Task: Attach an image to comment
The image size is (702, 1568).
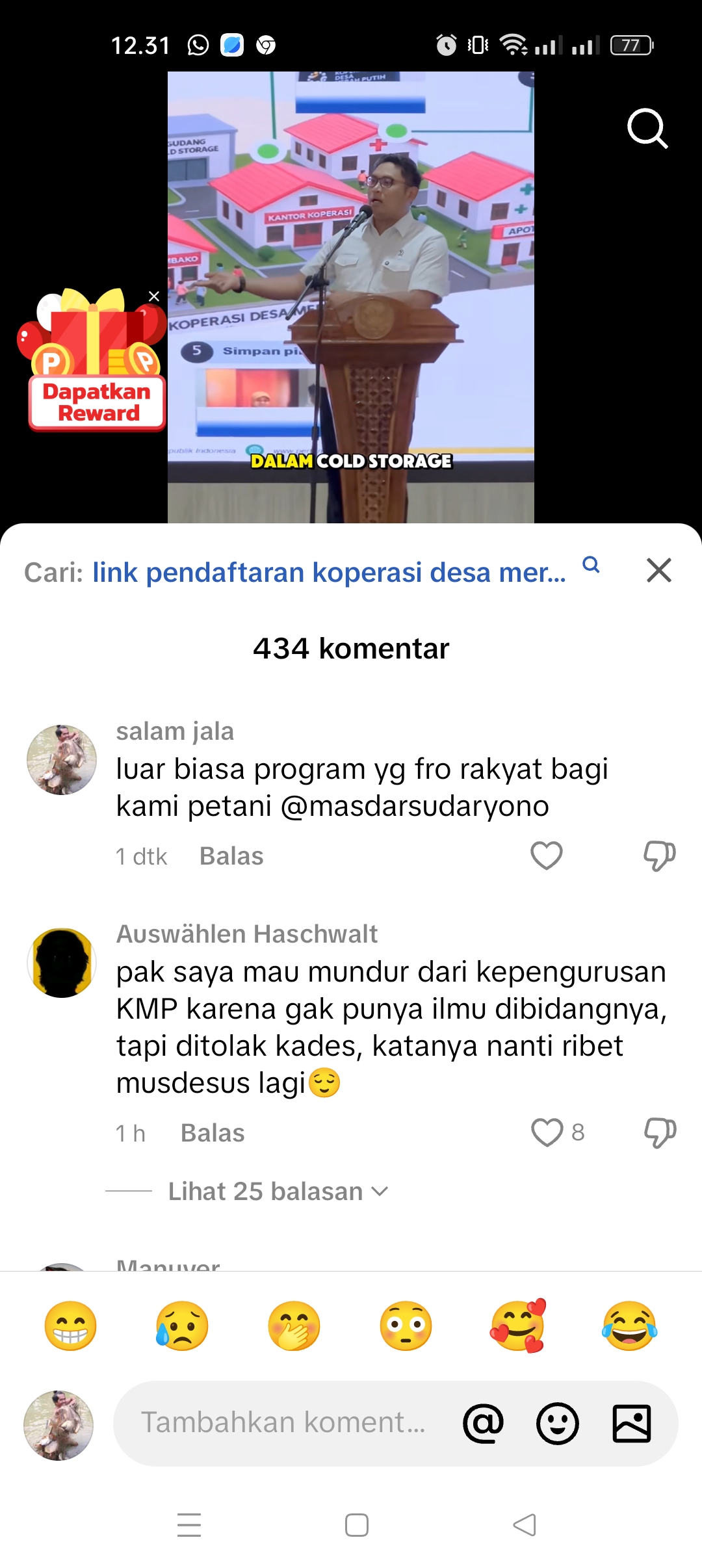Action: pos(631,1423)
